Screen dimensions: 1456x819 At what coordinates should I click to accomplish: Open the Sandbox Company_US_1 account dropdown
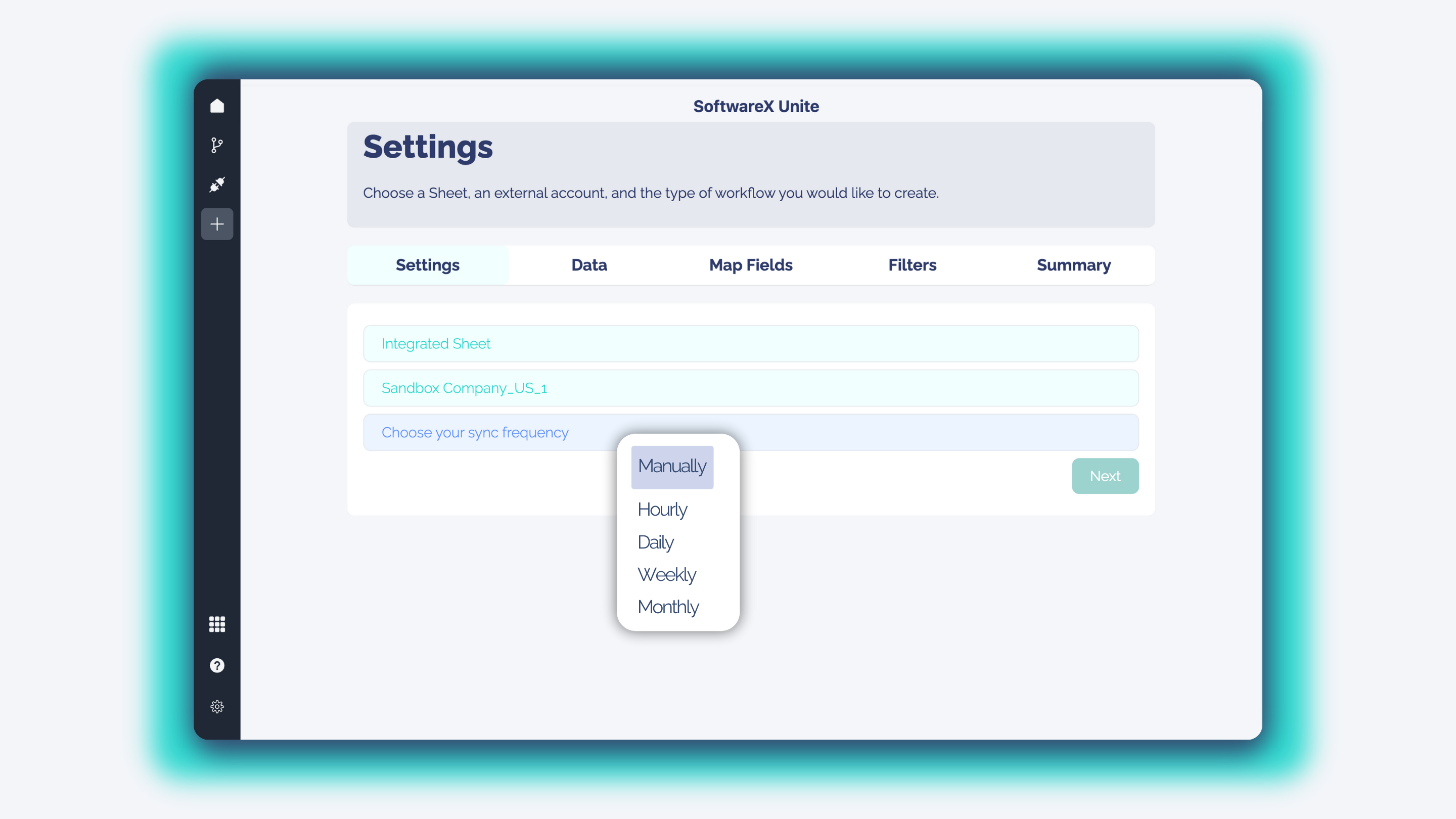point(751,388)
